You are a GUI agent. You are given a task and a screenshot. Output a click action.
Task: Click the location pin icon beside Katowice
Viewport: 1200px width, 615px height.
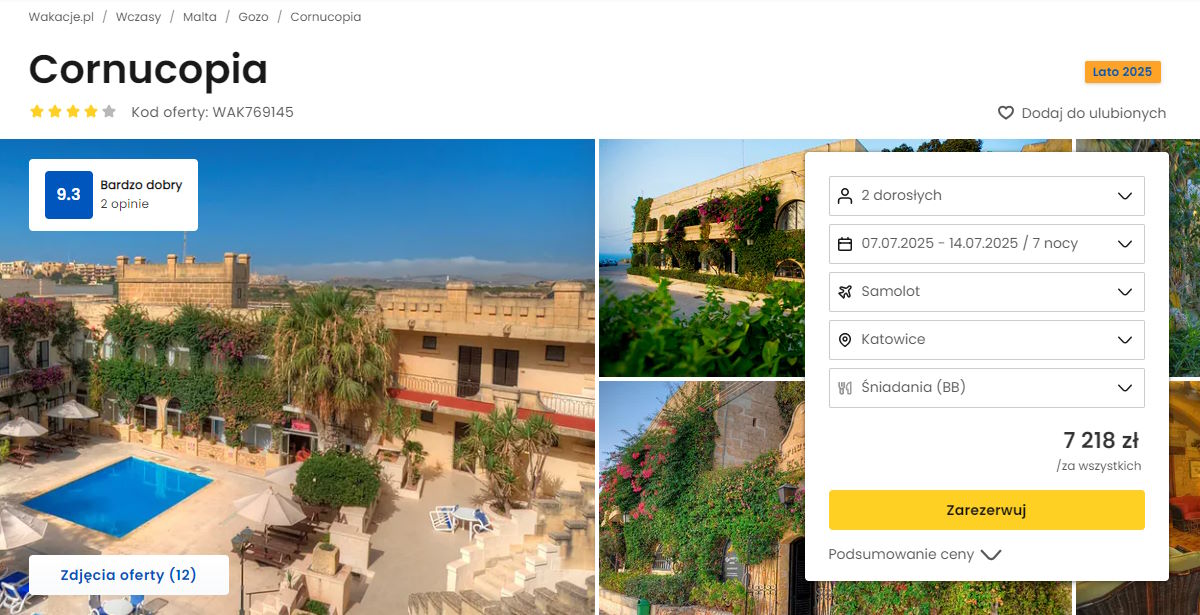[845, 339]
